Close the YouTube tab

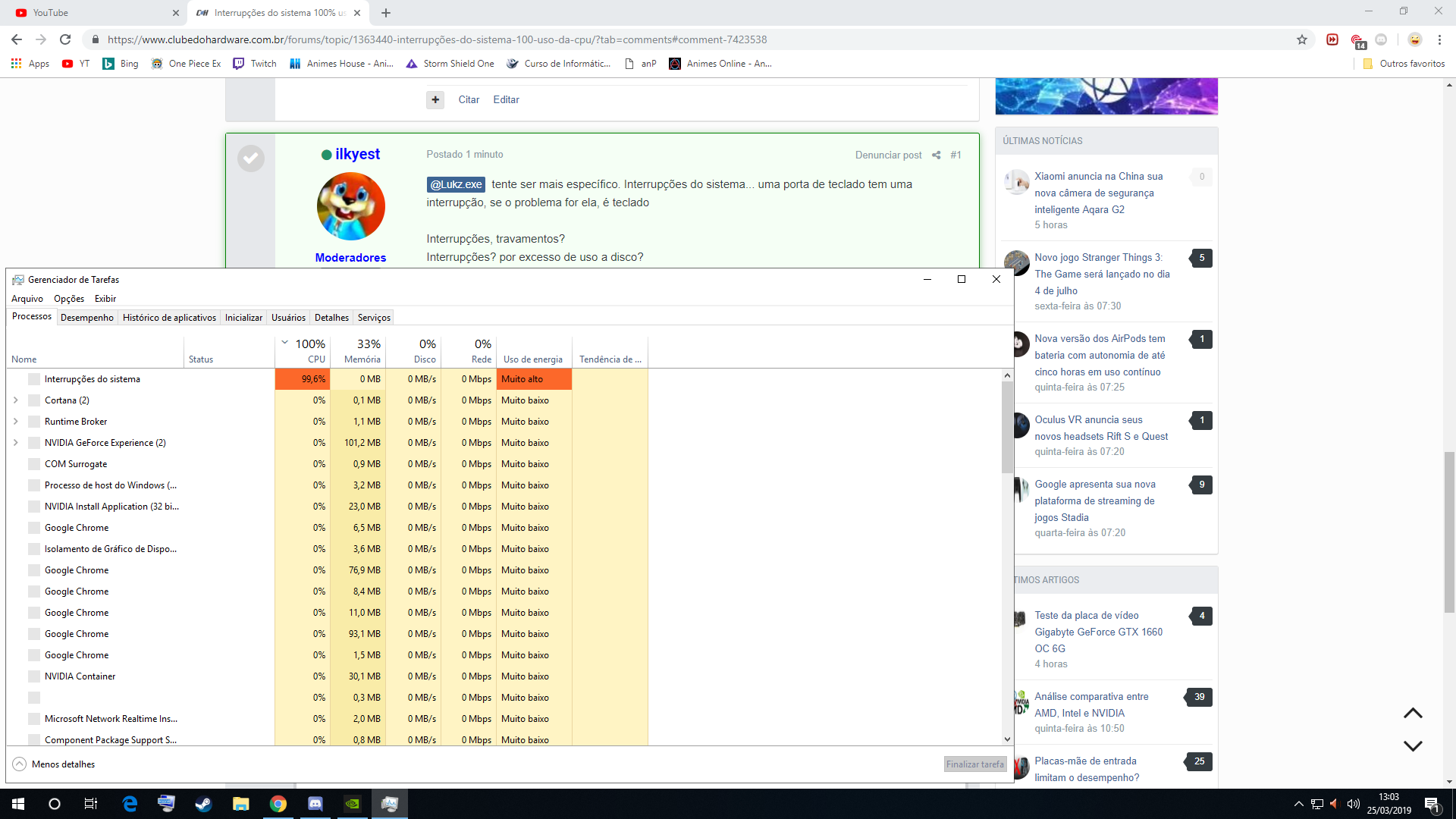[x=176, y=13]
